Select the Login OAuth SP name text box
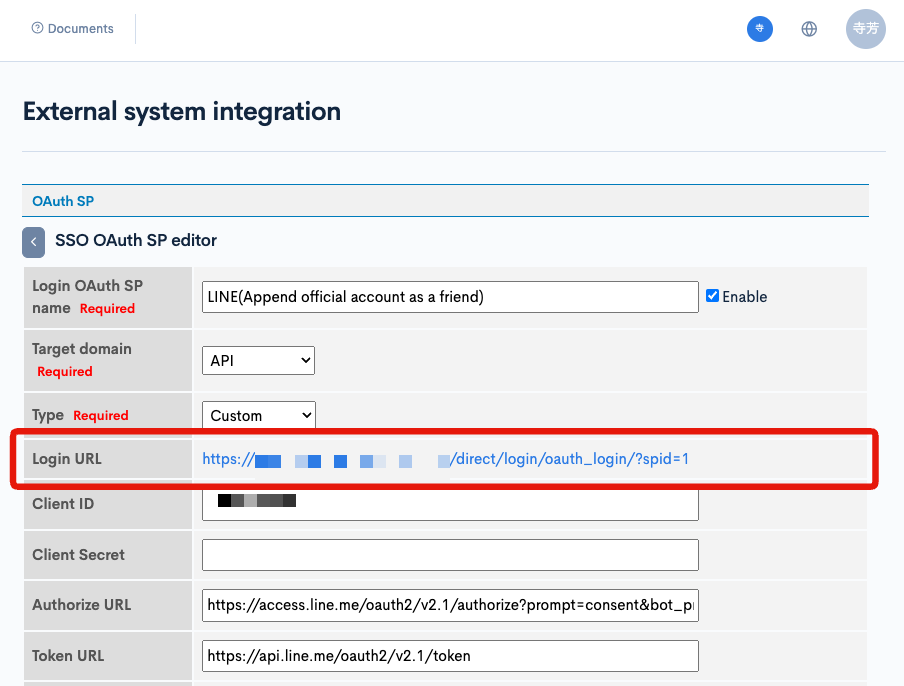The height and width of the screenshot is (686, 904). tap(450, 296)
